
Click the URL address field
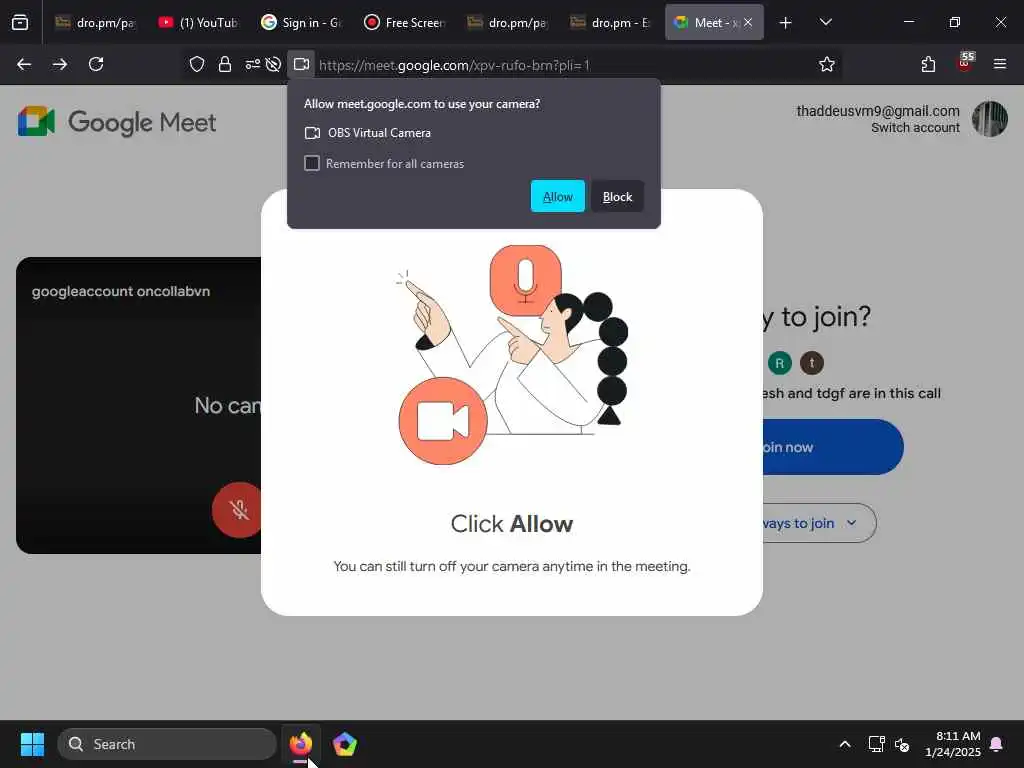(x=562, y=65)
